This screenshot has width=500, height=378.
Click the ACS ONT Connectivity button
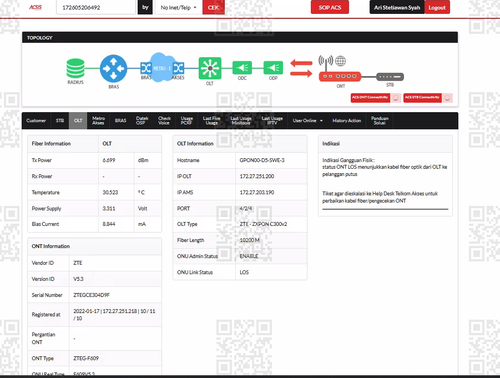(x=370, y=98)
